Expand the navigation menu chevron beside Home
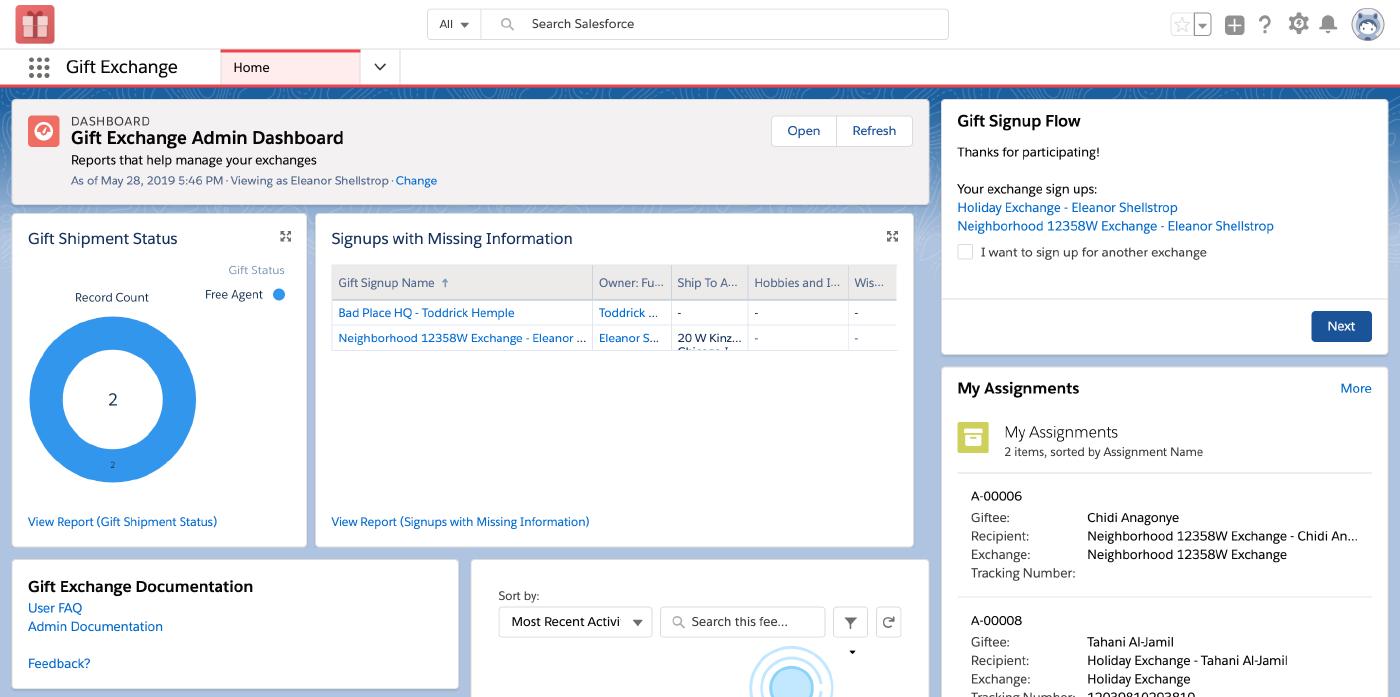 pos(380,67)
